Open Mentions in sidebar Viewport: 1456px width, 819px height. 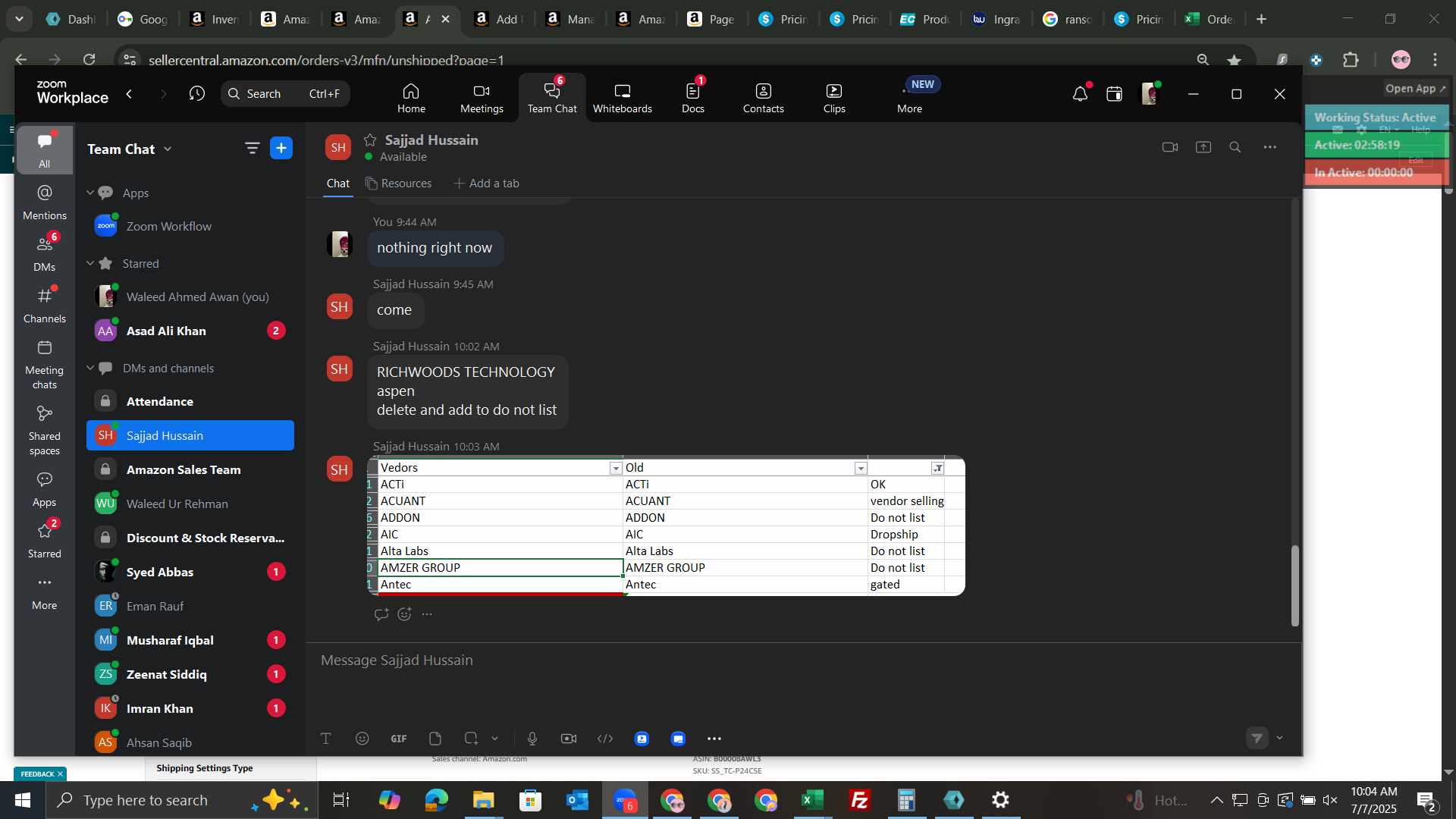45,202
